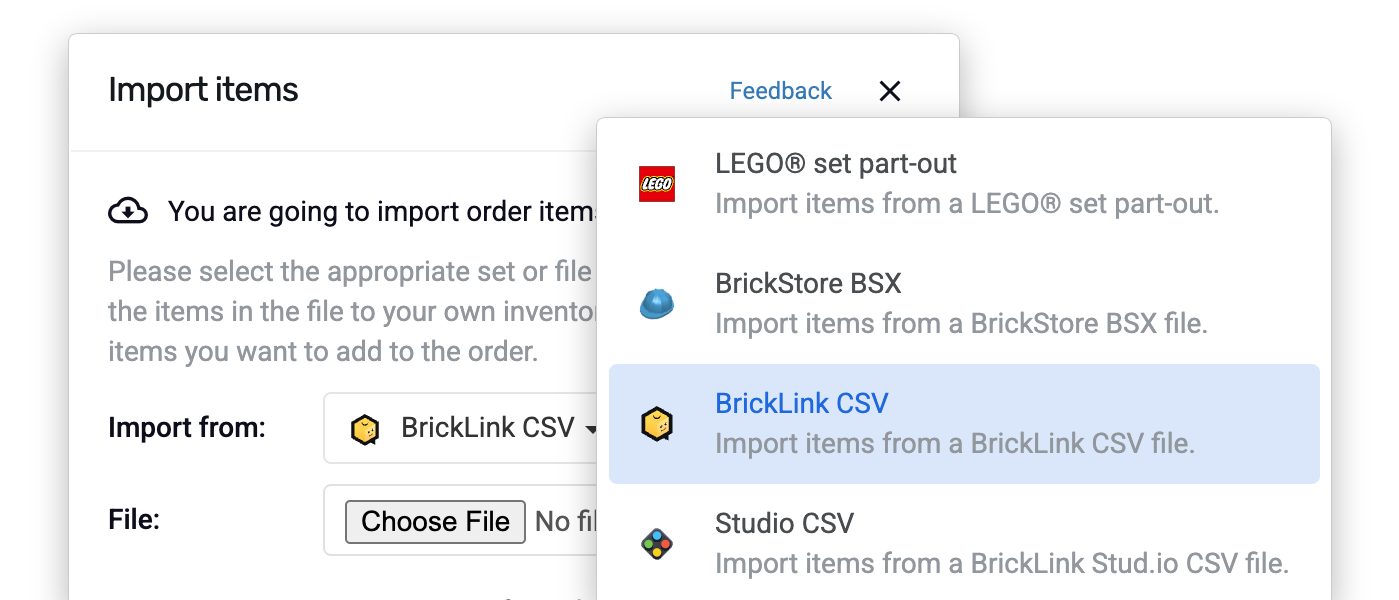
Task: Open the Feedback link
Action: coord(780,90)
